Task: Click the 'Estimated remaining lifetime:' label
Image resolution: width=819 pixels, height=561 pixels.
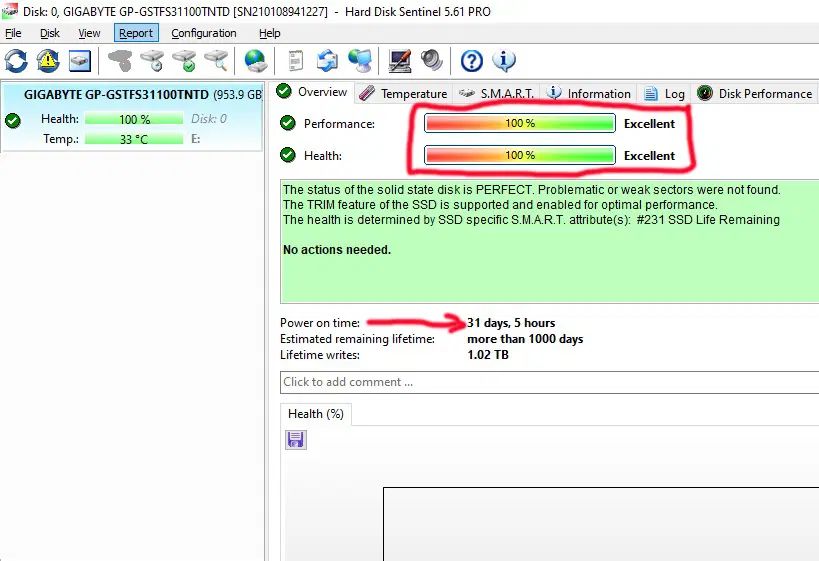Action: [357, 339]
